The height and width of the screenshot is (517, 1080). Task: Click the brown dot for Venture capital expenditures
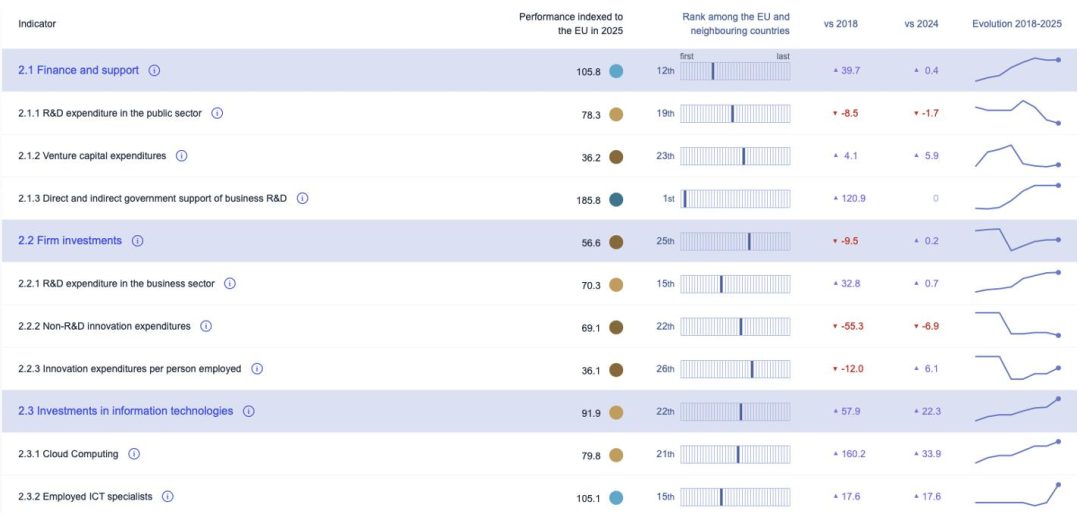tap(616, 157)
